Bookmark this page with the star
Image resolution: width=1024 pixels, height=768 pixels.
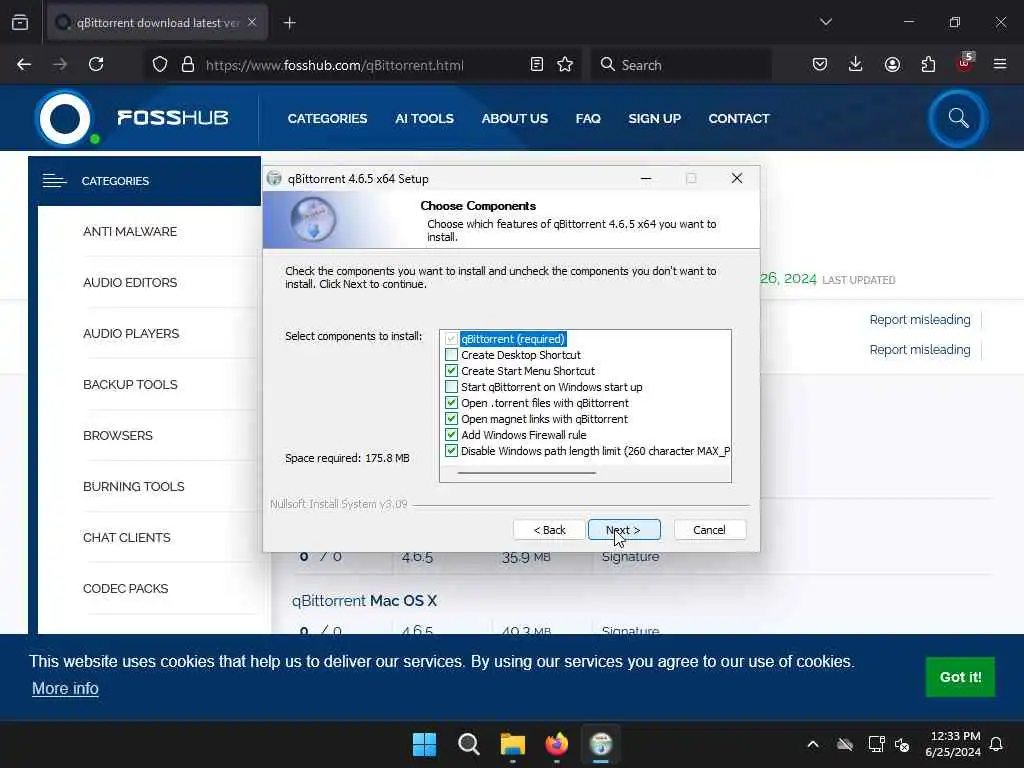coord(565,65)
